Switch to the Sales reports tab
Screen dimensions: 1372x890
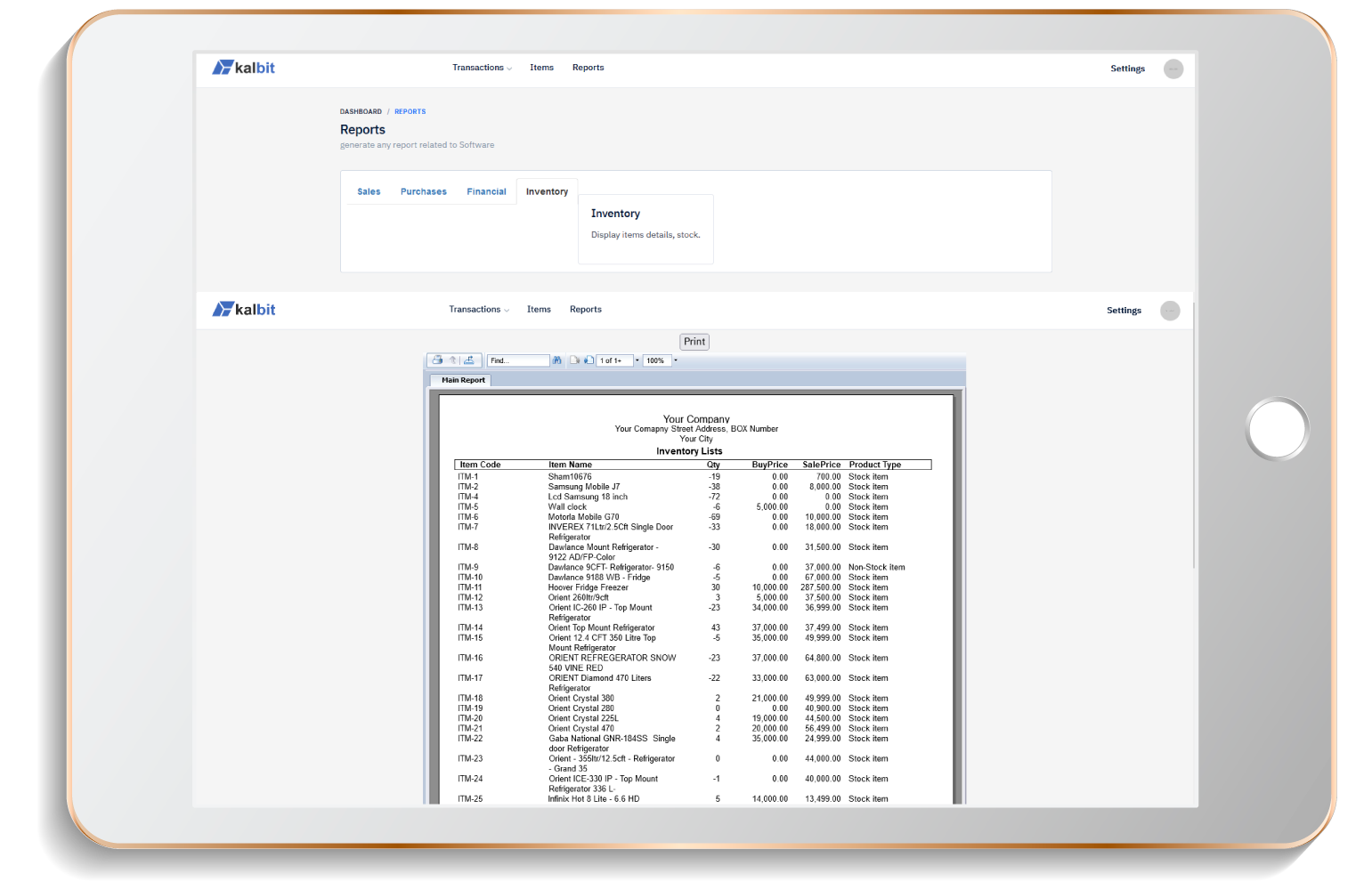tap(369, 191)
